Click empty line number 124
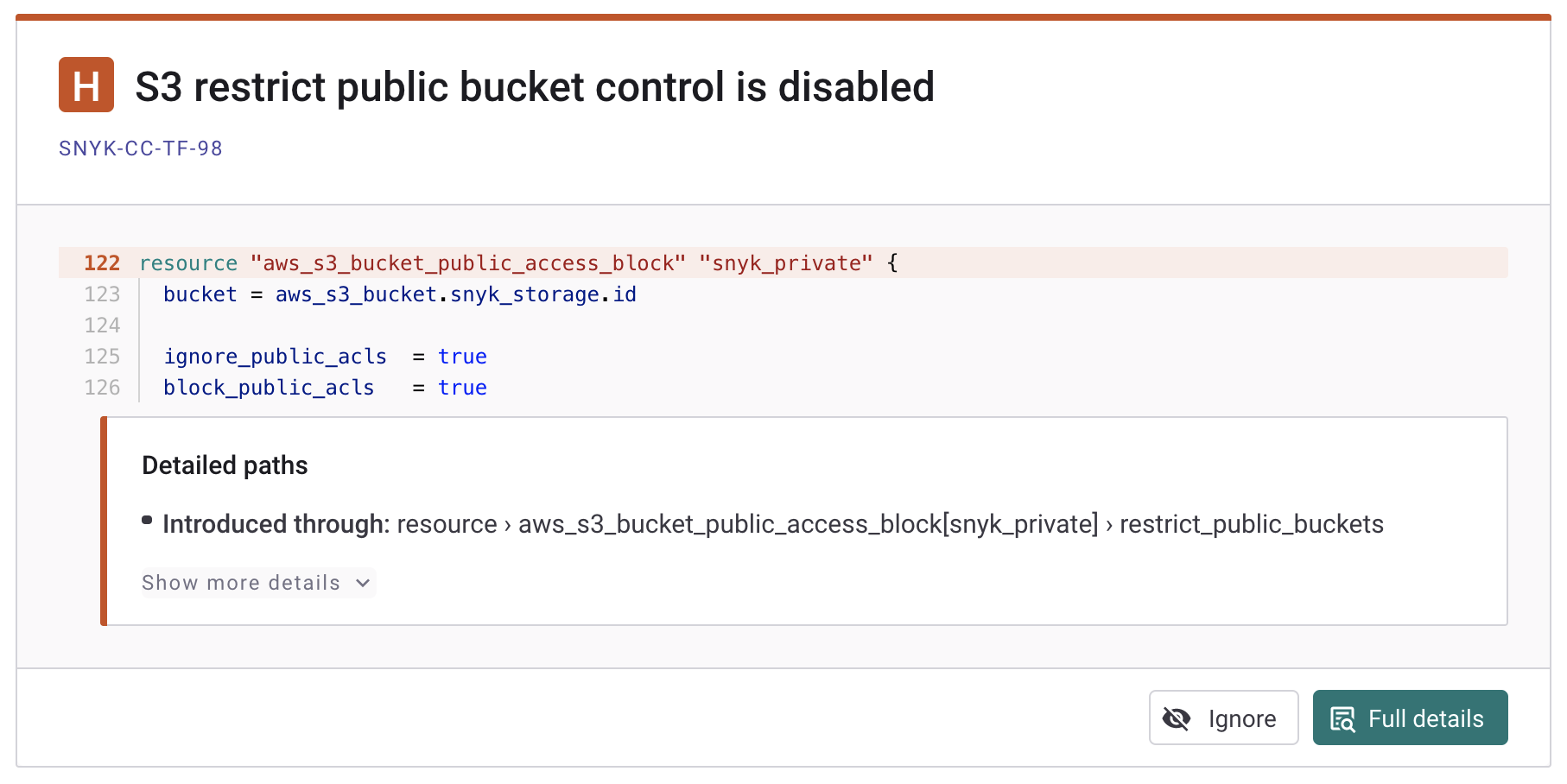The height and width of the screenshot is (784, 1567). (x=102, y=326)
